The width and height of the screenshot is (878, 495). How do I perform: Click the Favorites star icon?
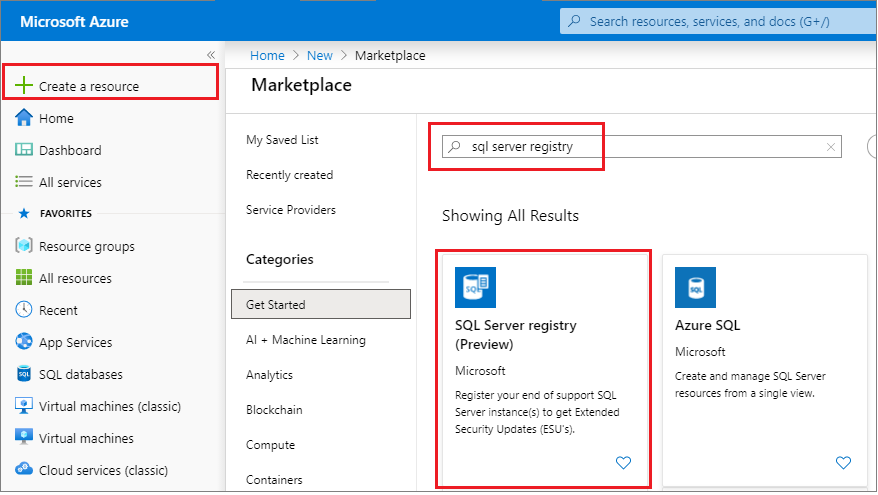tap(24, 213)
